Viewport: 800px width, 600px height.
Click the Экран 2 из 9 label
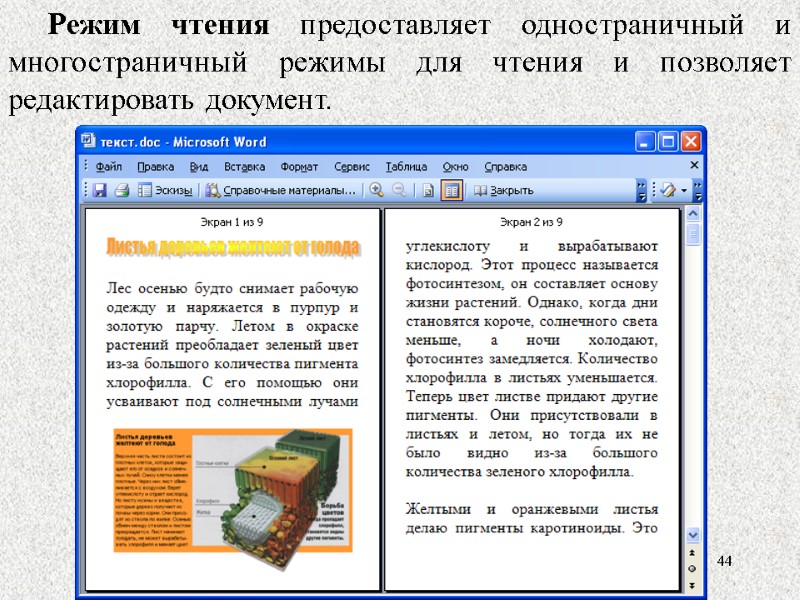pyautogui.click(x=531, y=222)
